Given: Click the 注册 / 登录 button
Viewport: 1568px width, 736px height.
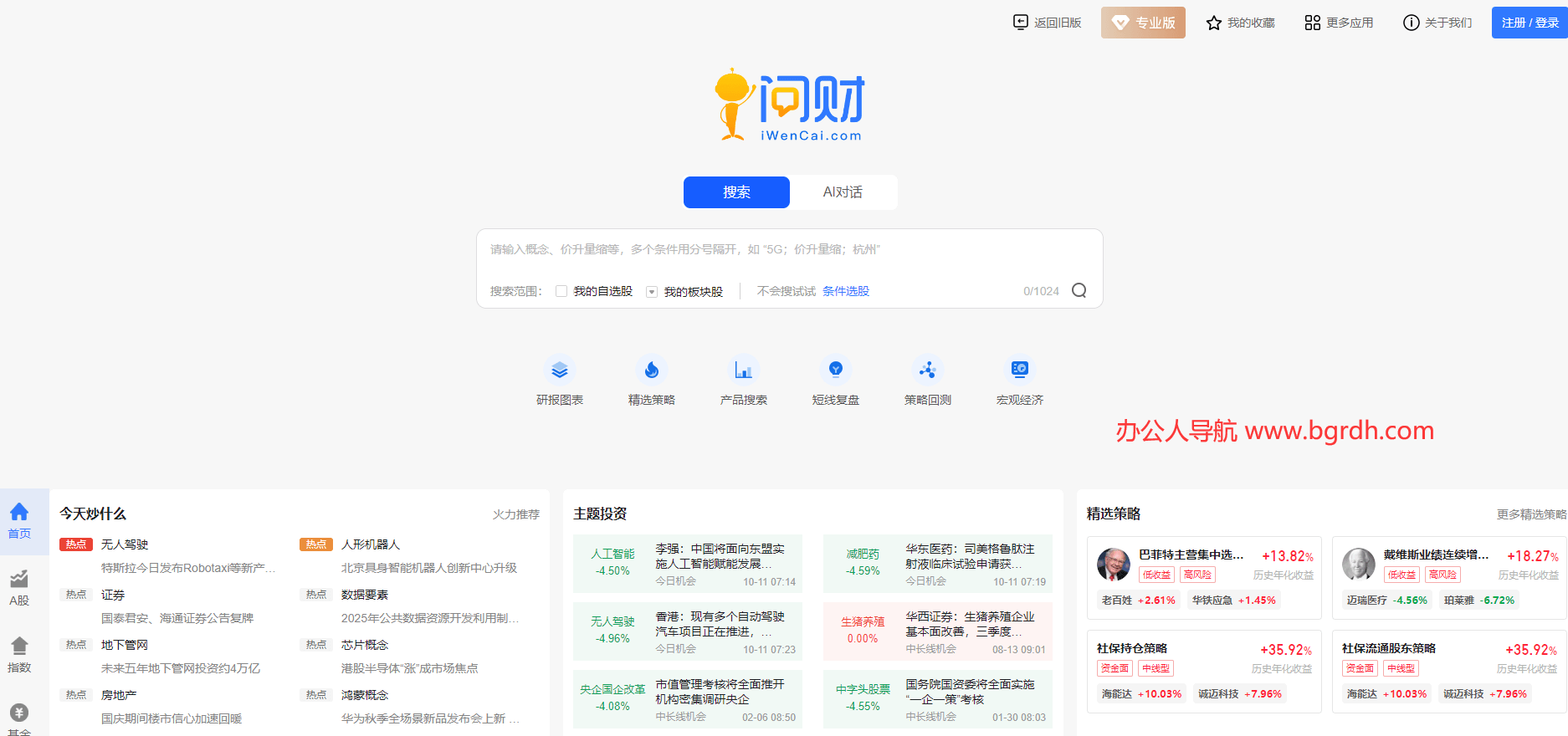Looking at the screenshot, I should (x=1530, y=23).
